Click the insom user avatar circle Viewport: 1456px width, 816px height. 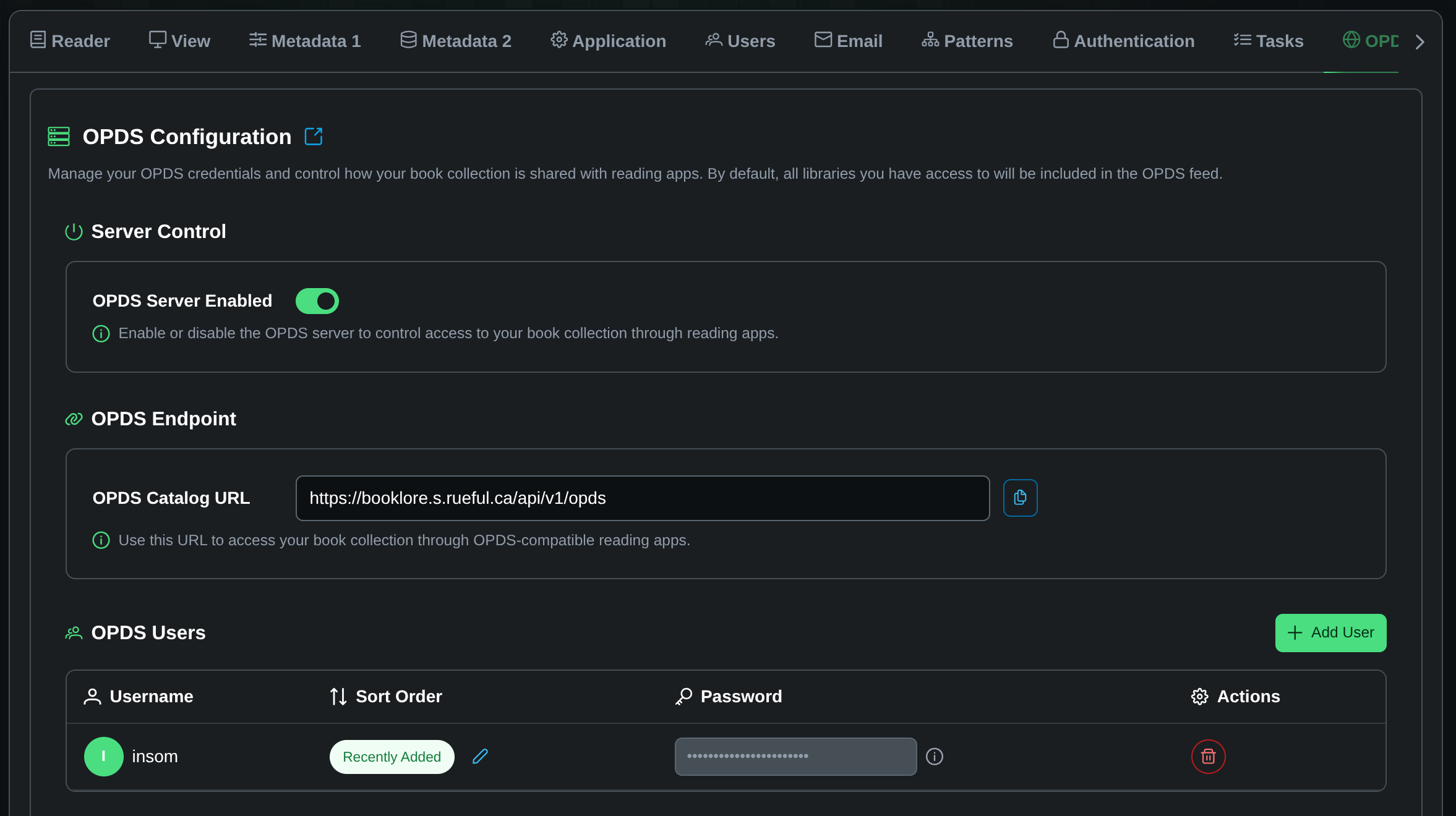click(x=104, y=756)
